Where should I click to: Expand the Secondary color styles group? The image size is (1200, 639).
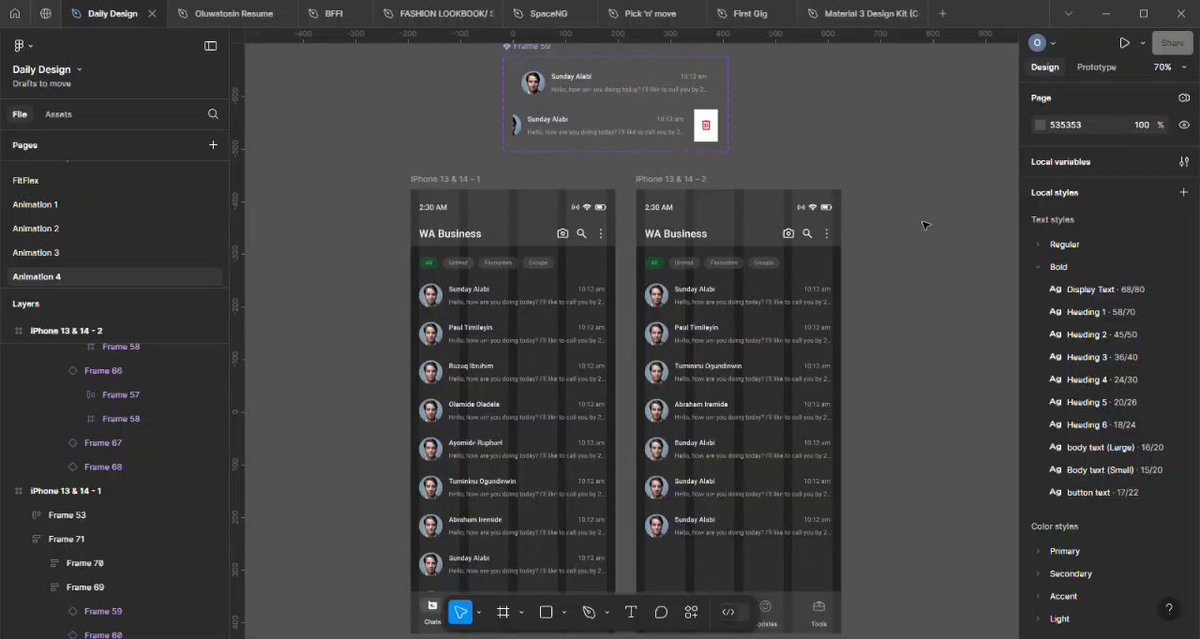1037,574
